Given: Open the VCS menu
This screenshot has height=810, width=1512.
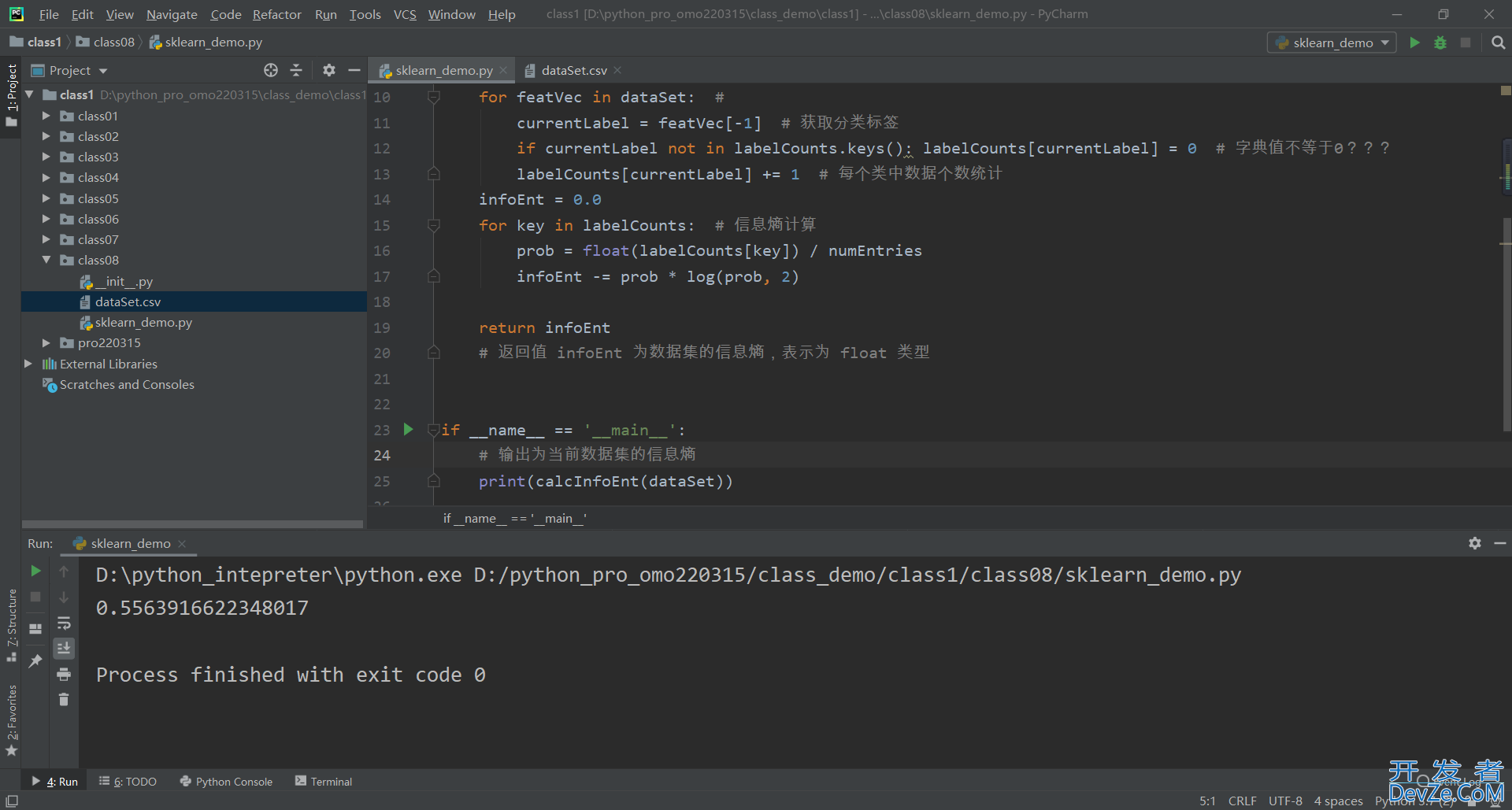Looking at the screenshot, I should (x=405, y=14).
